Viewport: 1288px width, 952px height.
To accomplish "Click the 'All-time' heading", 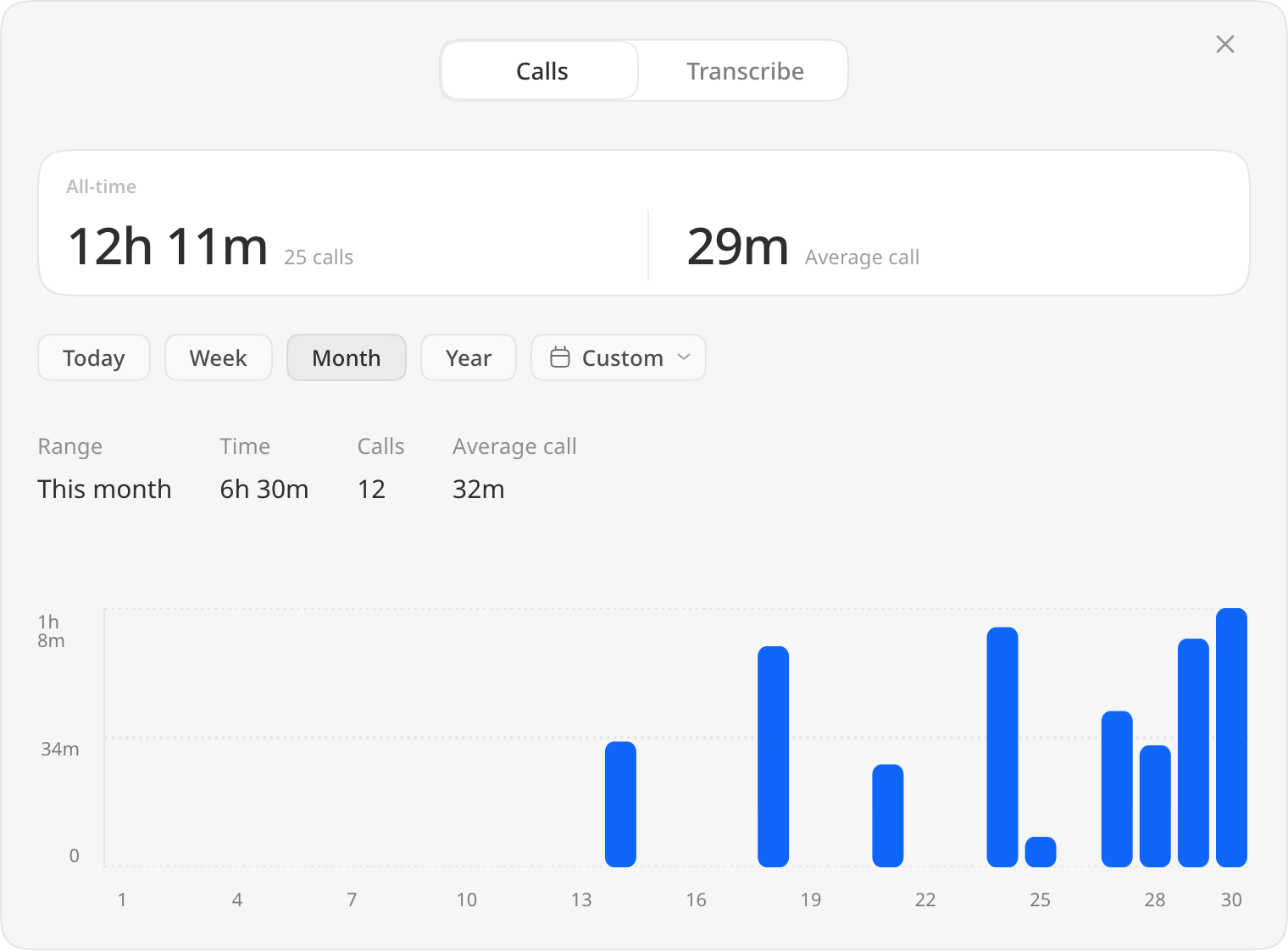I will [x=102, y=186].
